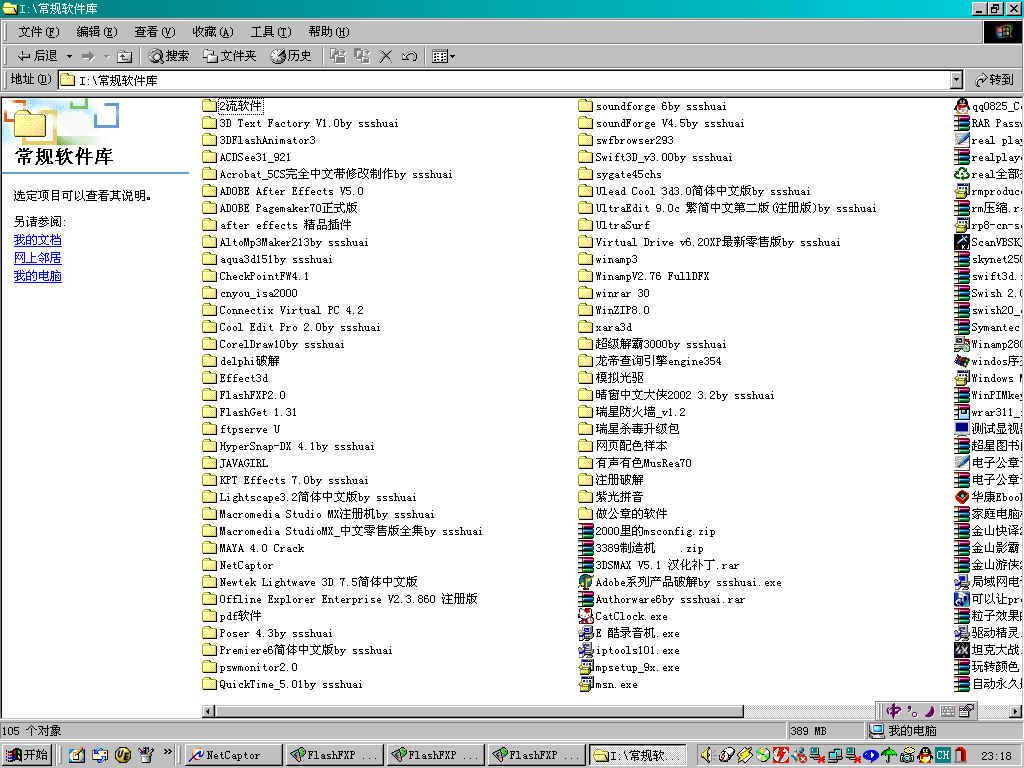This screenshot has width=1024, height=768.
Task: Go back with the 后退 toolbar button
Action: (37, 56)
